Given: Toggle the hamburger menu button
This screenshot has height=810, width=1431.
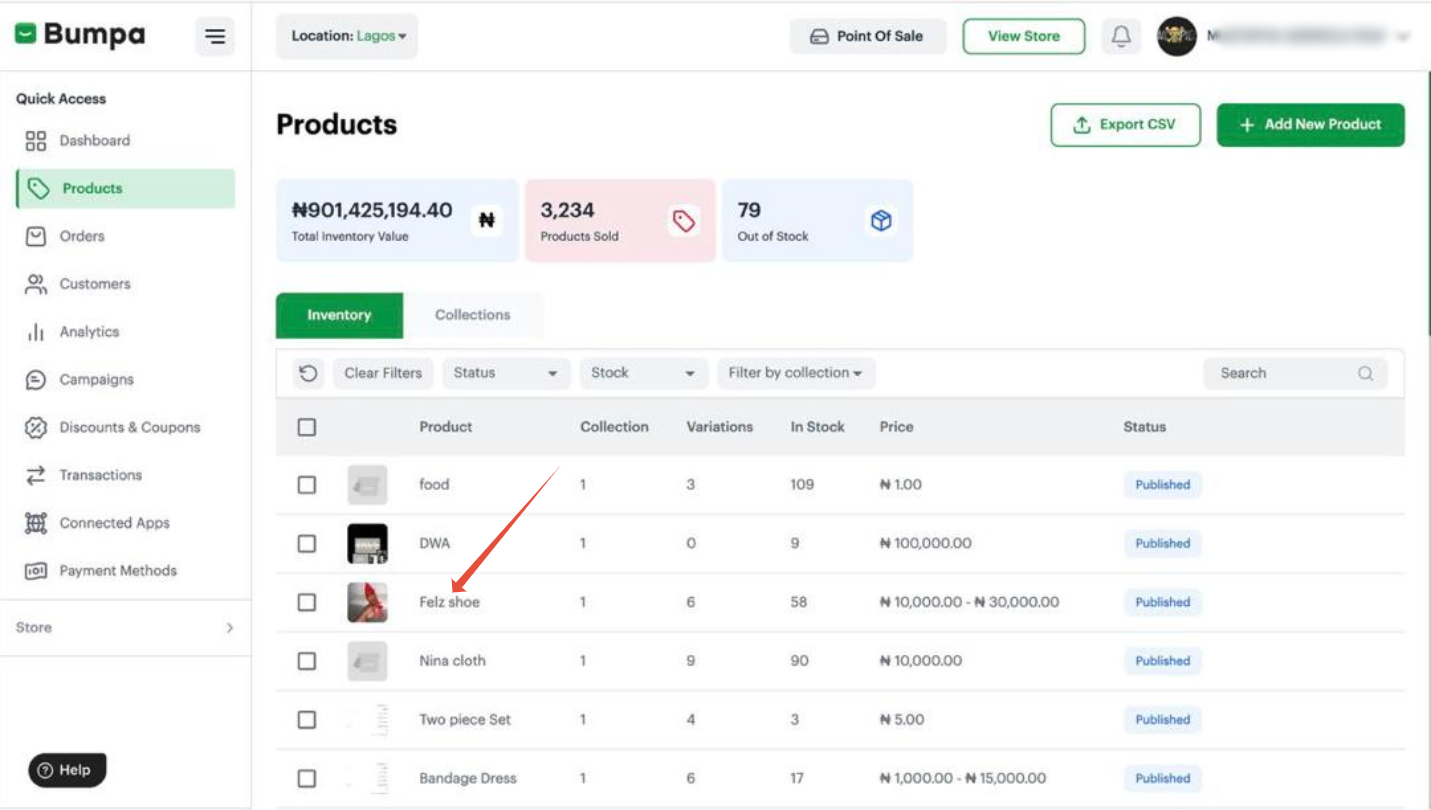Looking at the screenshot, I should [215, 37].
